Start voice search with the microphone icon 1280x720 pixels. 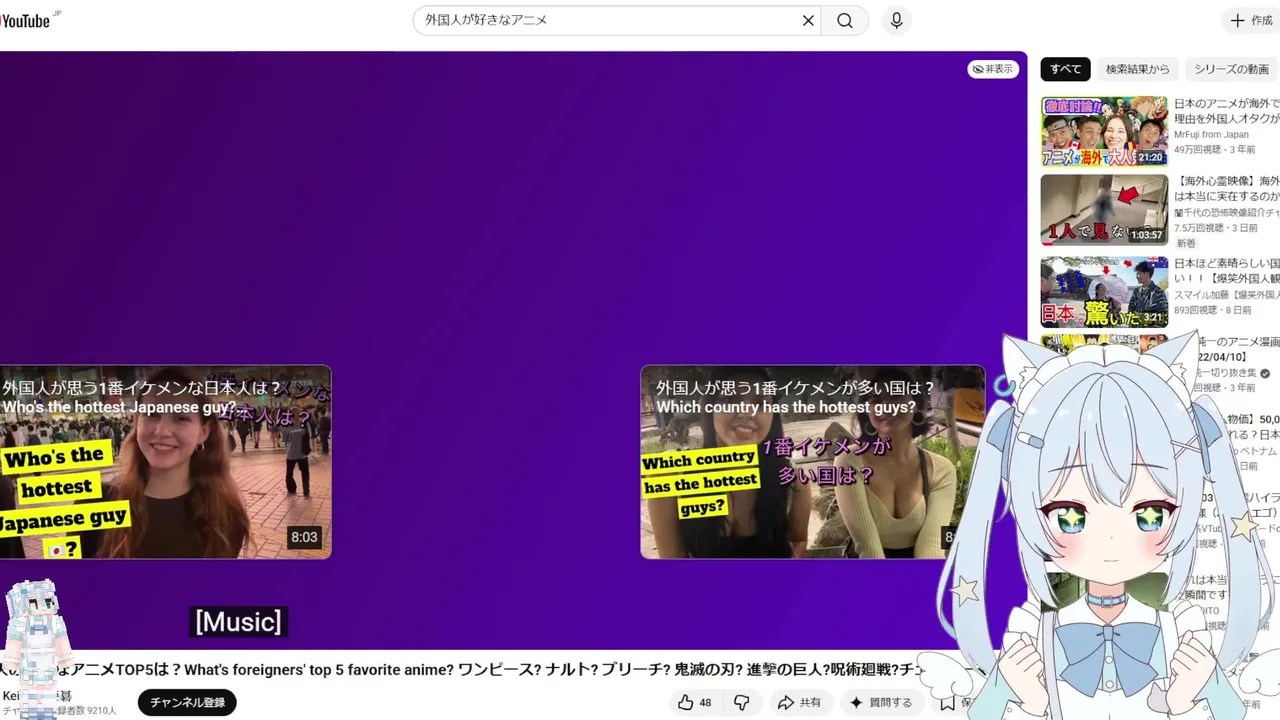pos(896,20)
